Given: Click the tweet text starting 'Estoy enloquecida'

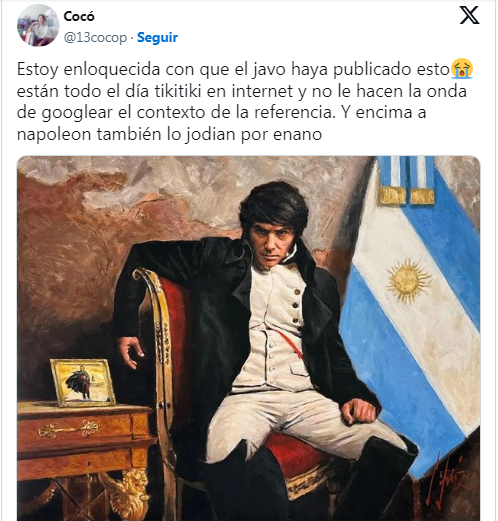Looking at the screenshot, I should coord(245,102).
